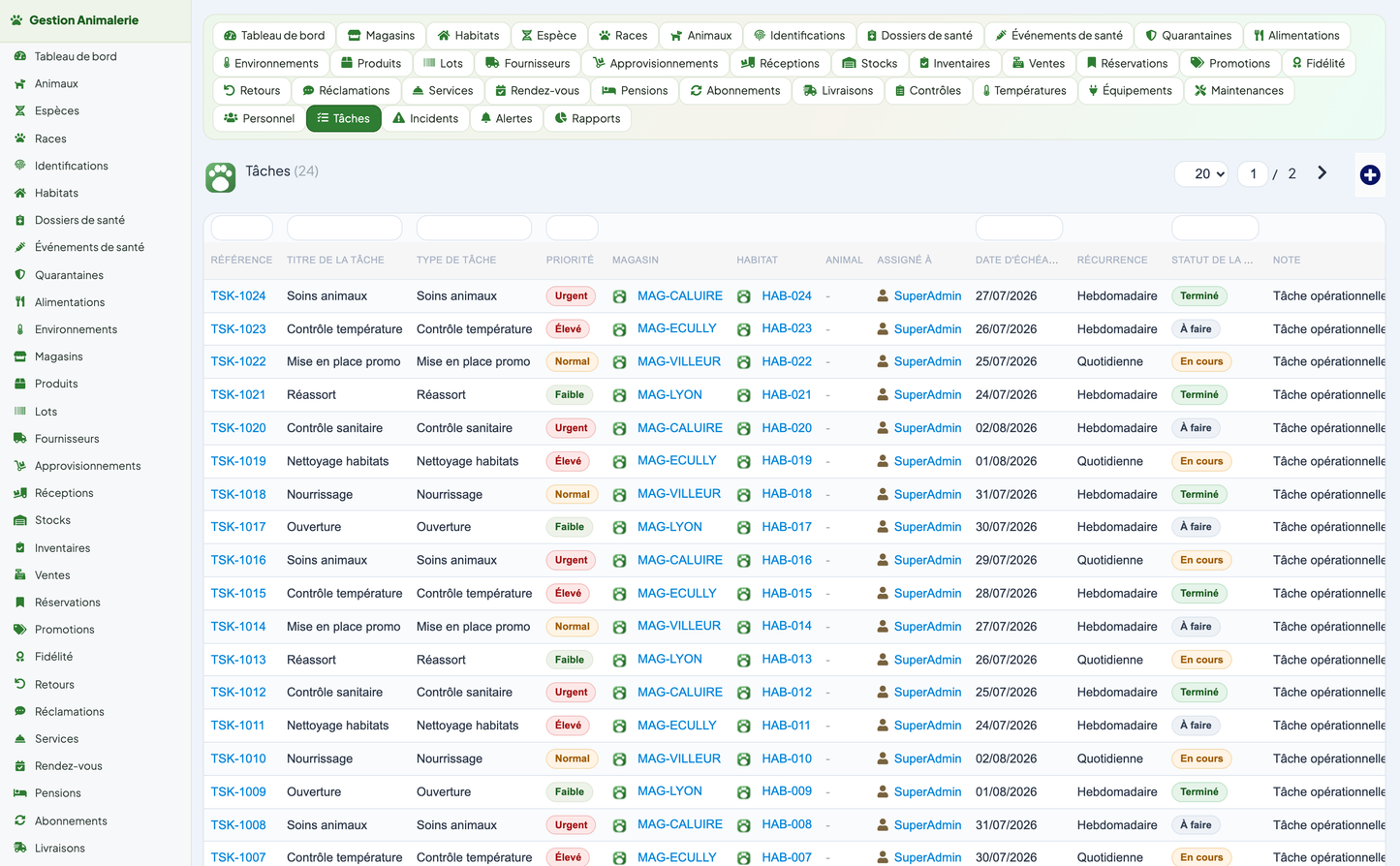Click store icon next to MAG-CALUIRE in TSK-1024 row
Image resolution: width=1400 pixels, height=866 pixels.
point(619,296)
